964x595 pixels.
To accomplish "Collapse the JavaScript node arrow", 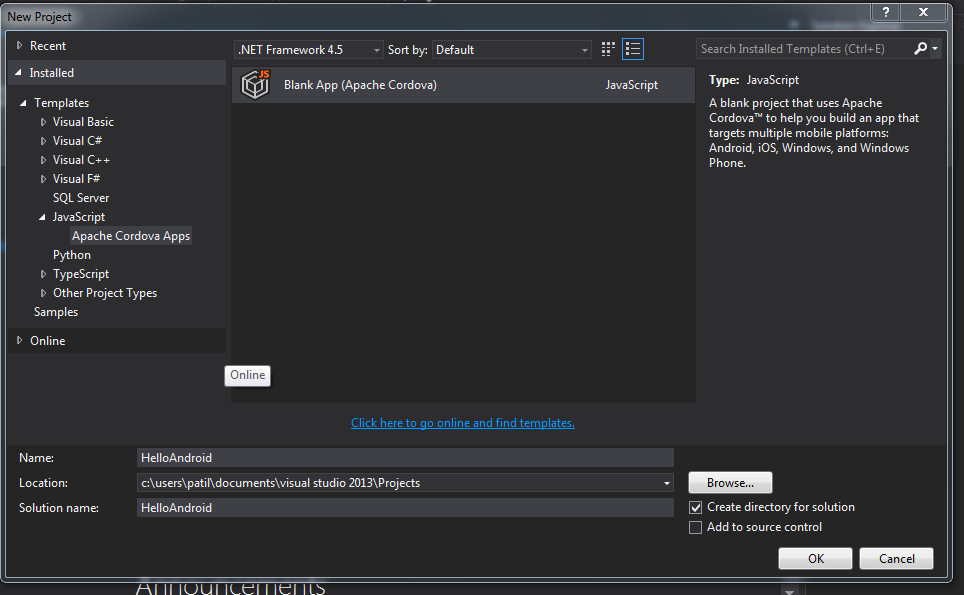I will (x=42, y=217).
